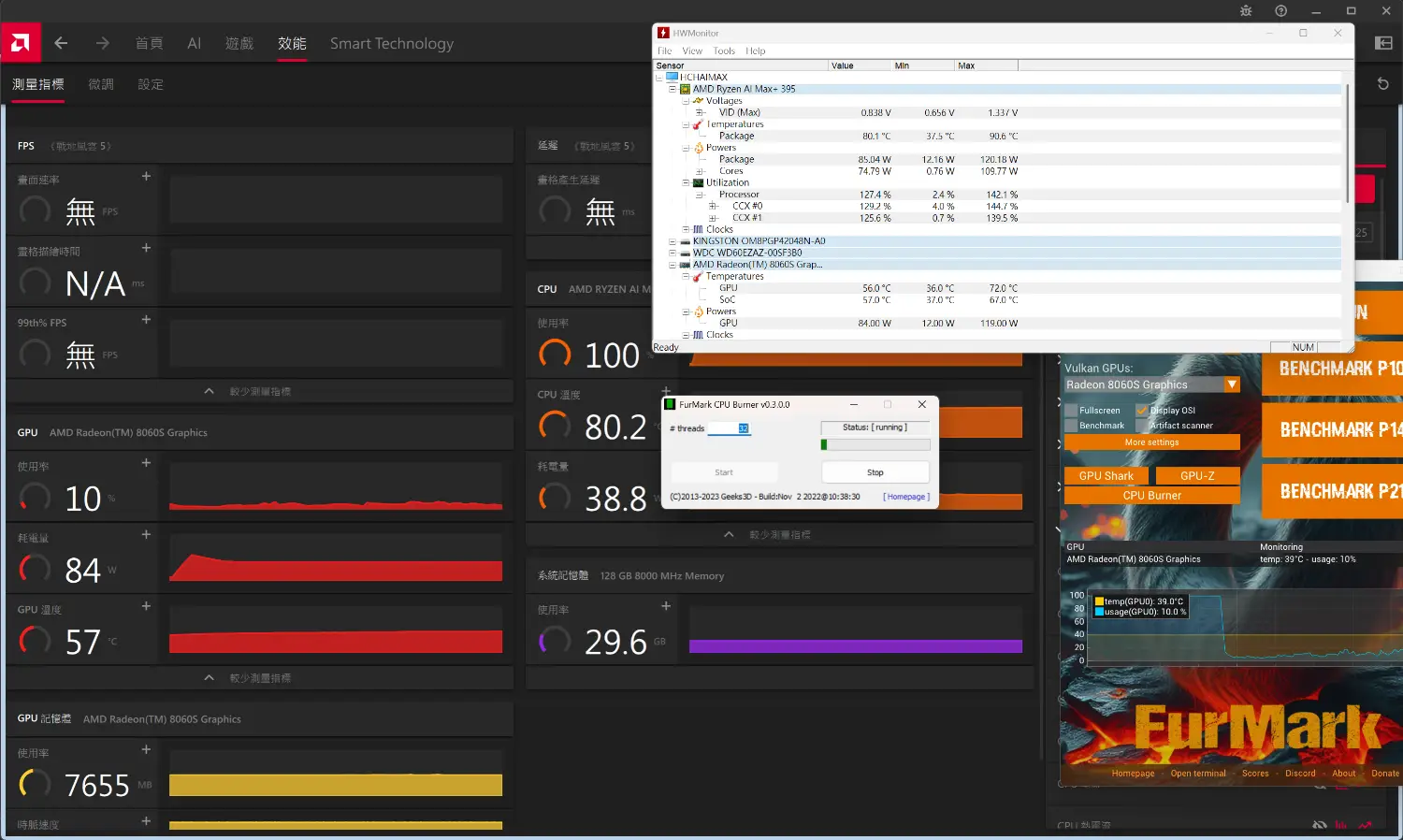Expand the WDC WD60EZAZ drive tree node
1403x840 pixels.
[x=672, y=253]
